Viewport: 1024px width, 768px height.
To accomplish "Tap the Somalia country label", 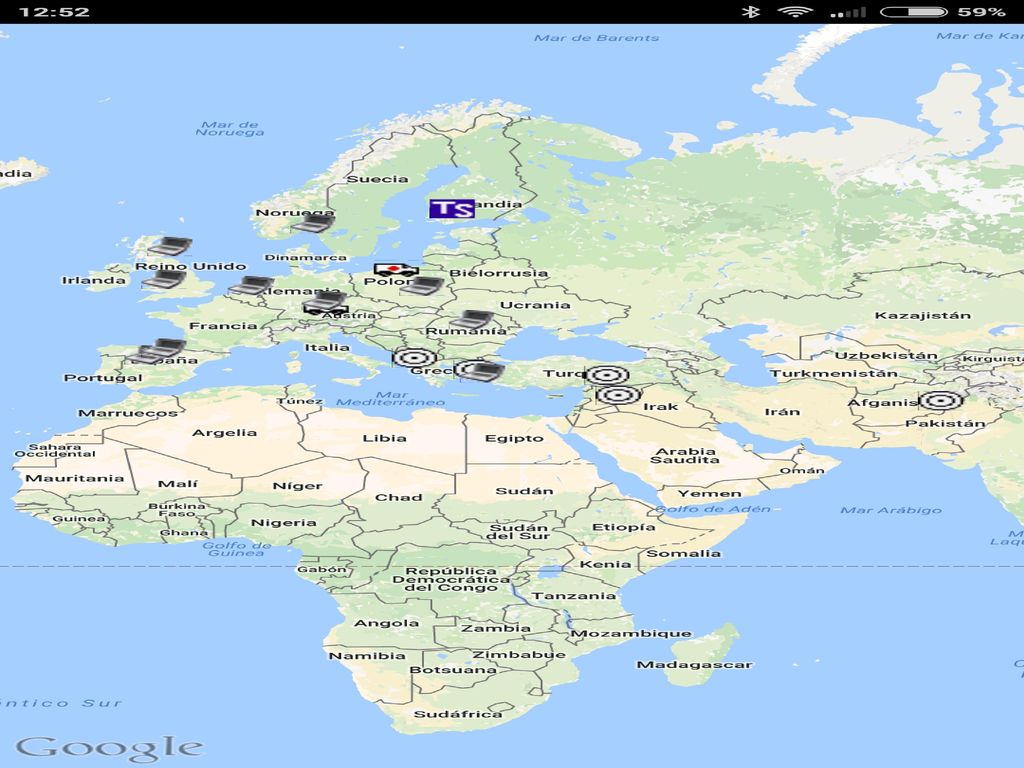I will coord(684,553).
